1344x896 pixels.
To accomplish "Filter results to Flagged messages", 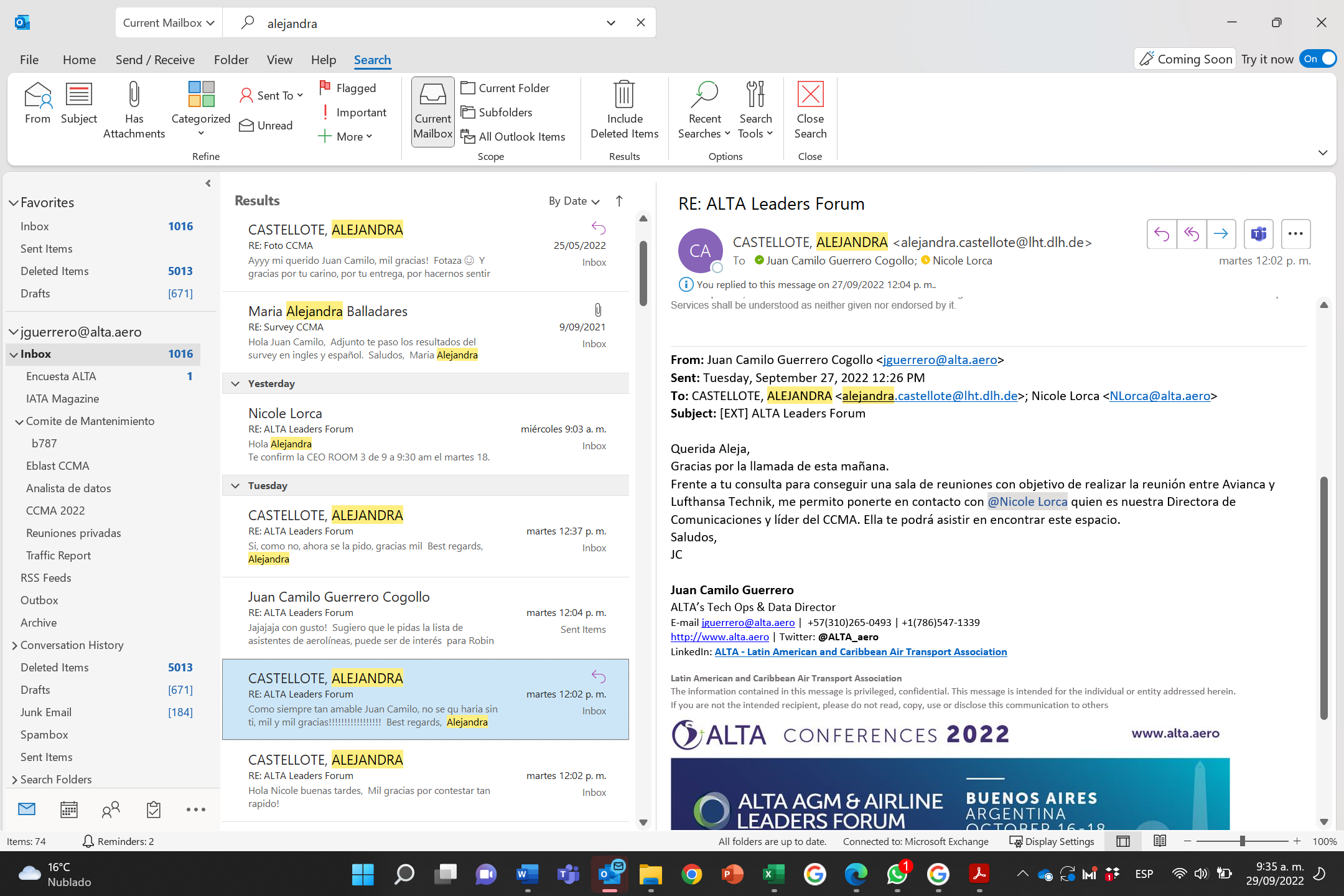I will click(x=348, y=88).
